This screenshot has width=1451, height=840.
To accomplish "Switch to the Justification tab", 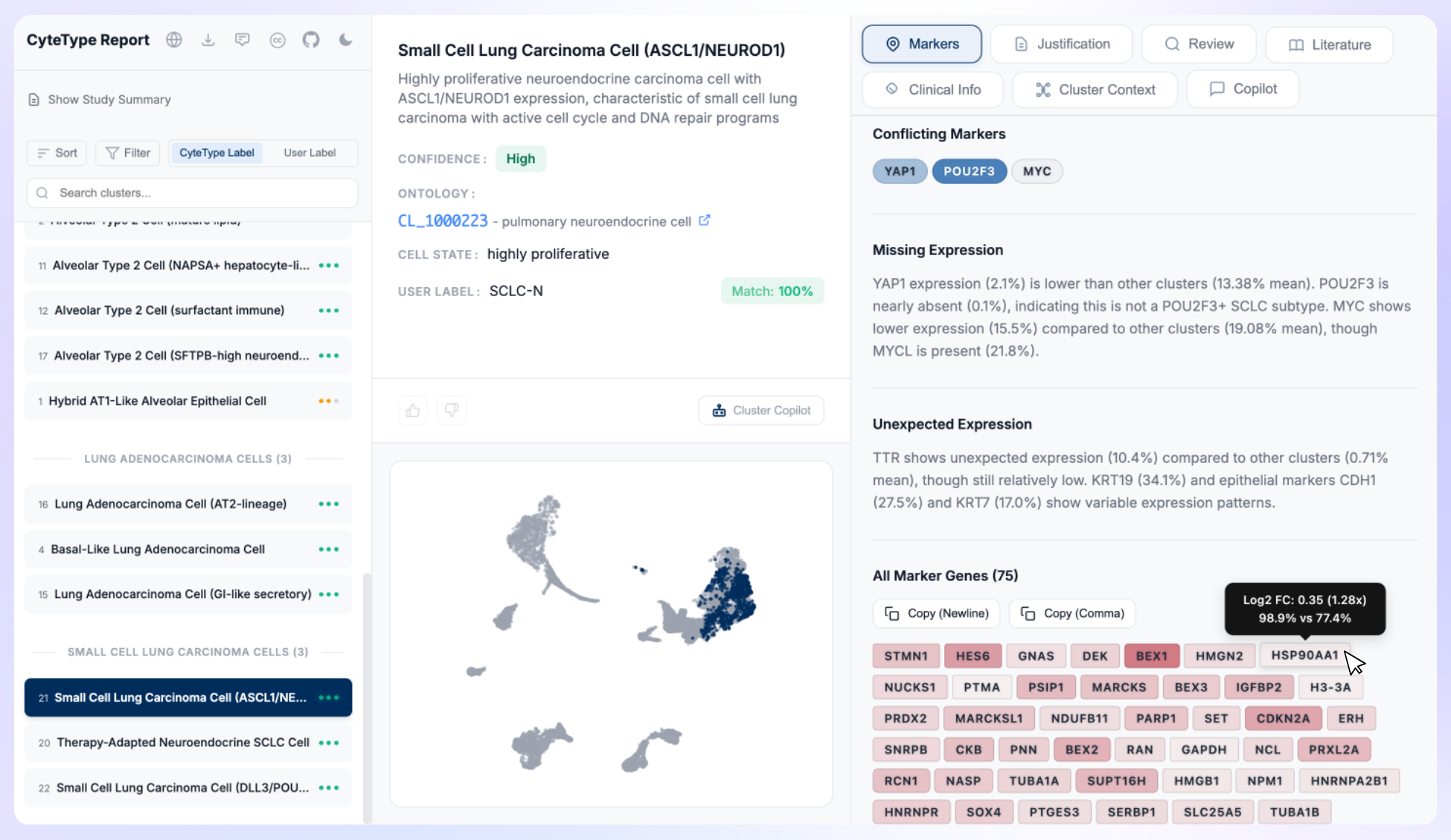I will pyautogui.click(x=1061, y=44).
